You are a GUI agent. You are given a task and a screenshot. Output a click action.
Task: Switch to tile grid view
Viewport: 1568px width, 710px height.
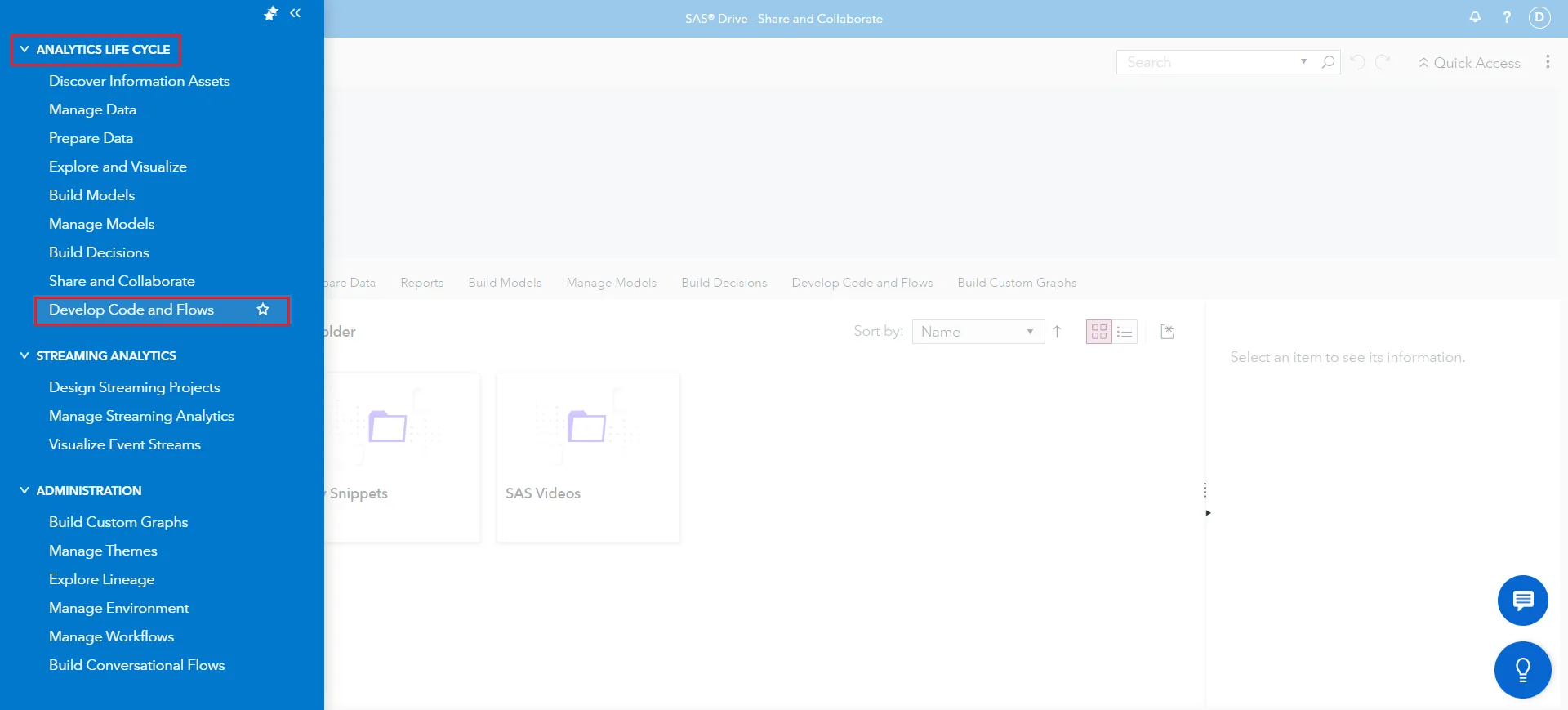(x=1099, y=332)
